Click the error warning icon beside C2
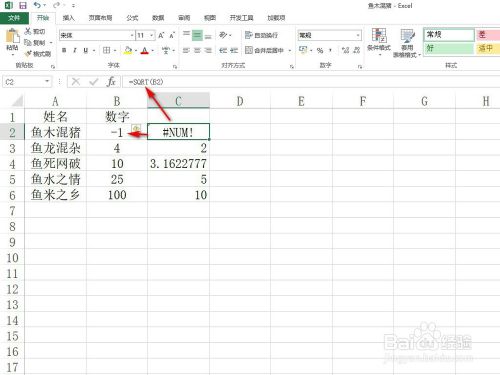This screenshot has height=375, width=500. [136, 128]
